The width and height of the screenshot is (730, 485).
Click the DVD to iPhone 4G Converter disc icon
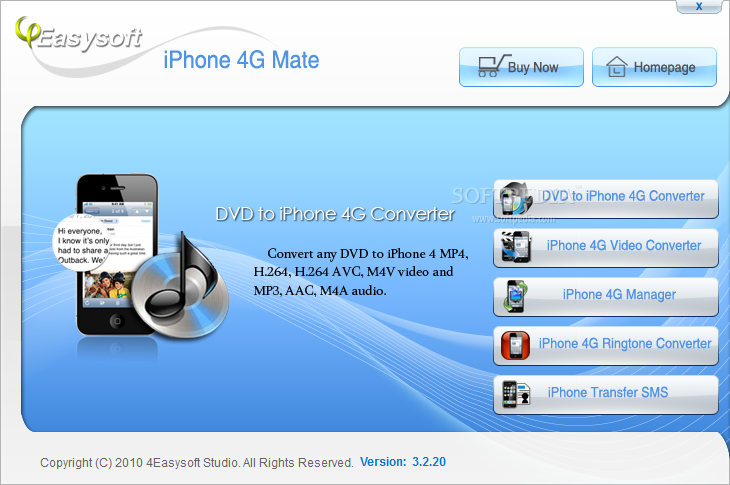[516, 198]
